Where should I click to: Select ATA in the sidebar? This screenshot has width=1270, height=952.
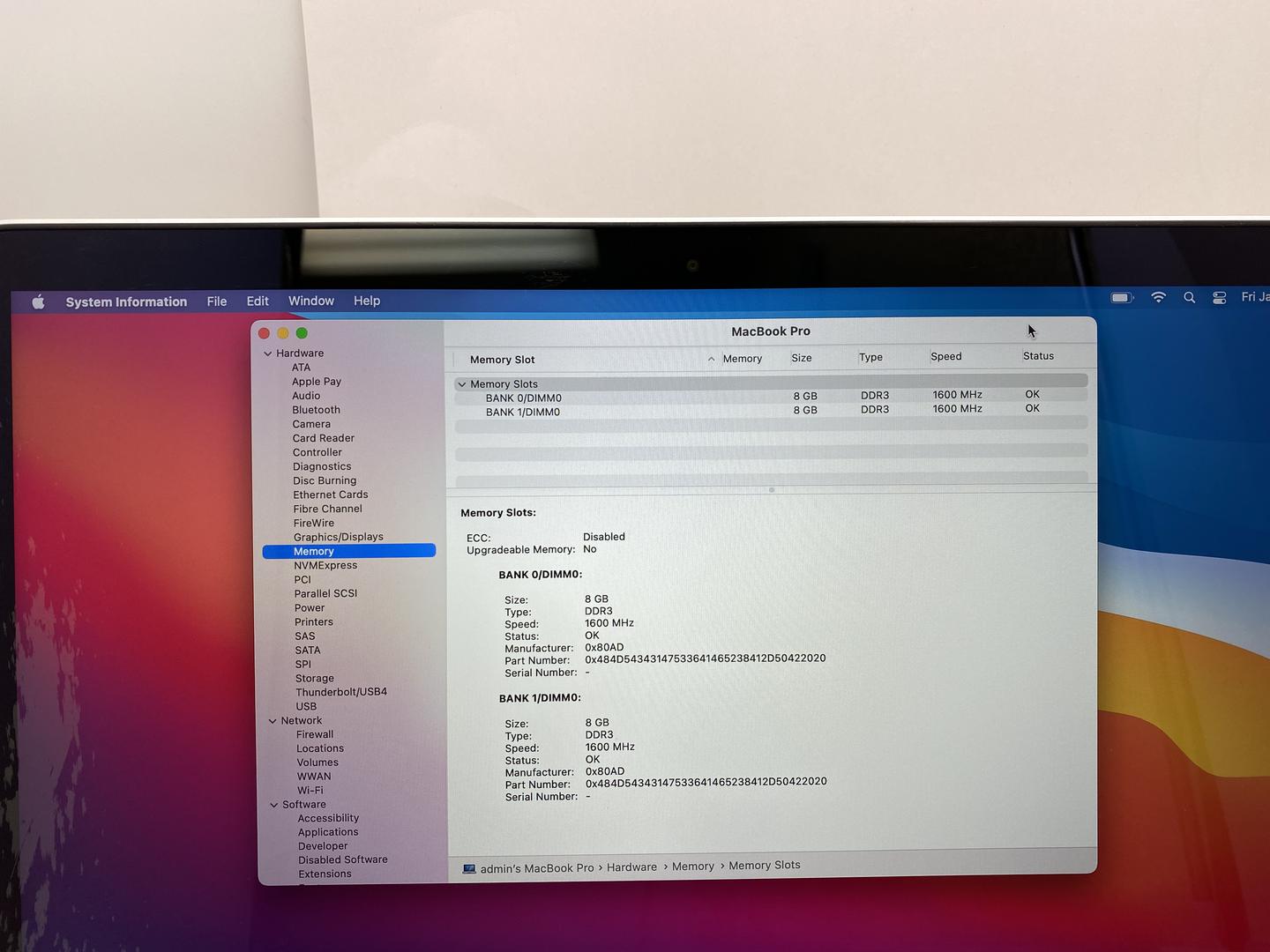(302, 368)
